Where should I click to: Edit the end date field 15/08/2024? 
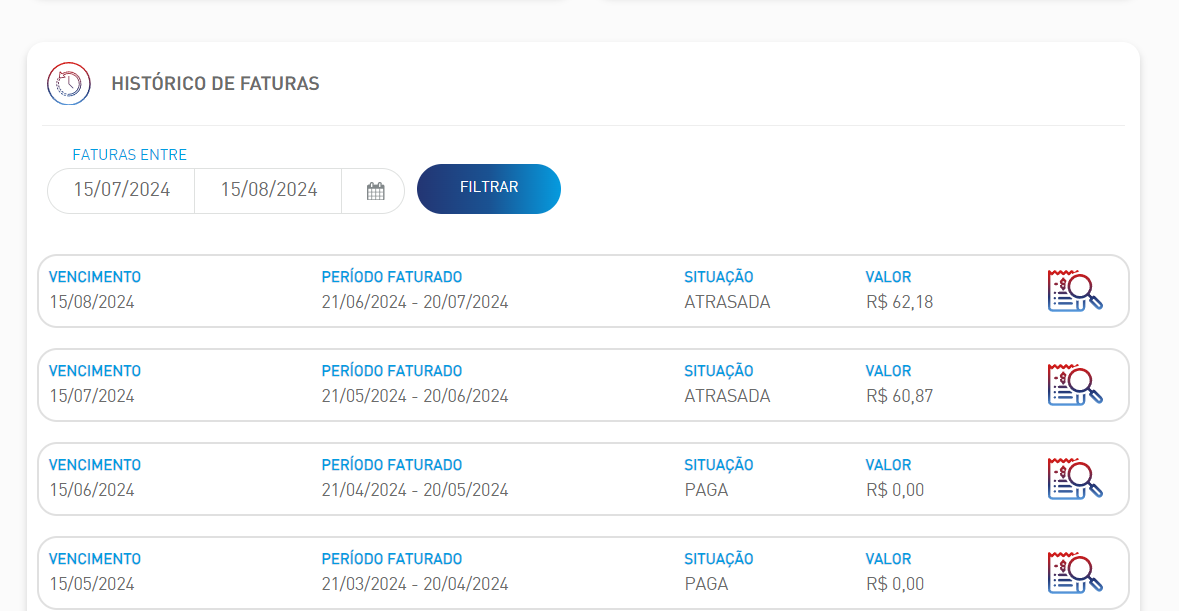click(x=269, y=190)
